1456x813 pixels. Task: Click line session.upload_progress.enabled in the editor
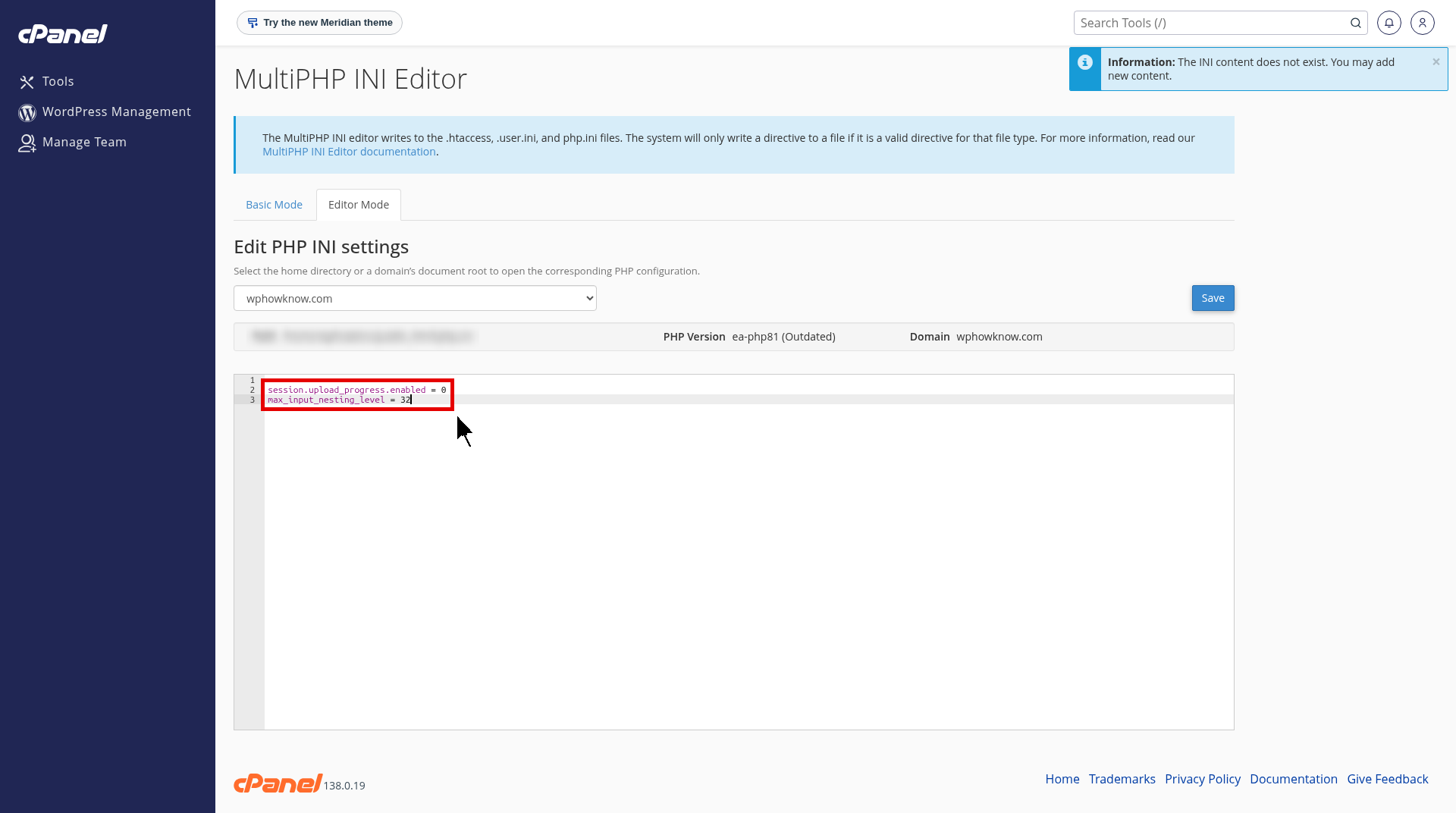point(356,390)
